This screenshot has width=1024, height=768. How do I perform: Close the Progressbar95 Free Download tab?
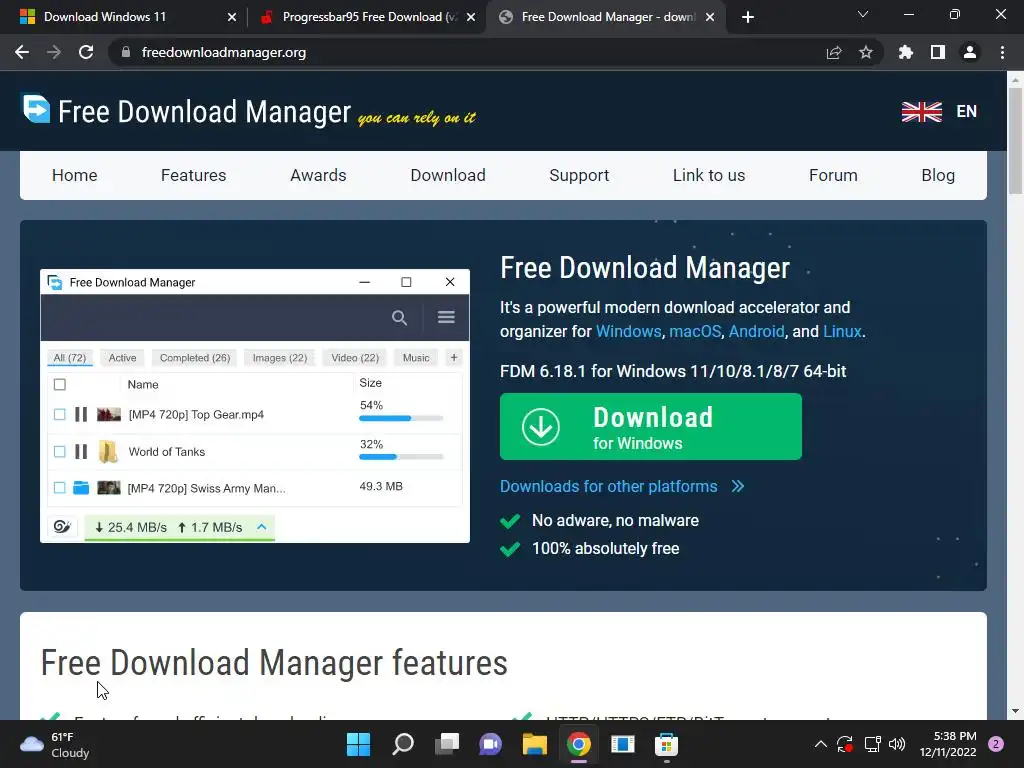(x=471, y=17)
